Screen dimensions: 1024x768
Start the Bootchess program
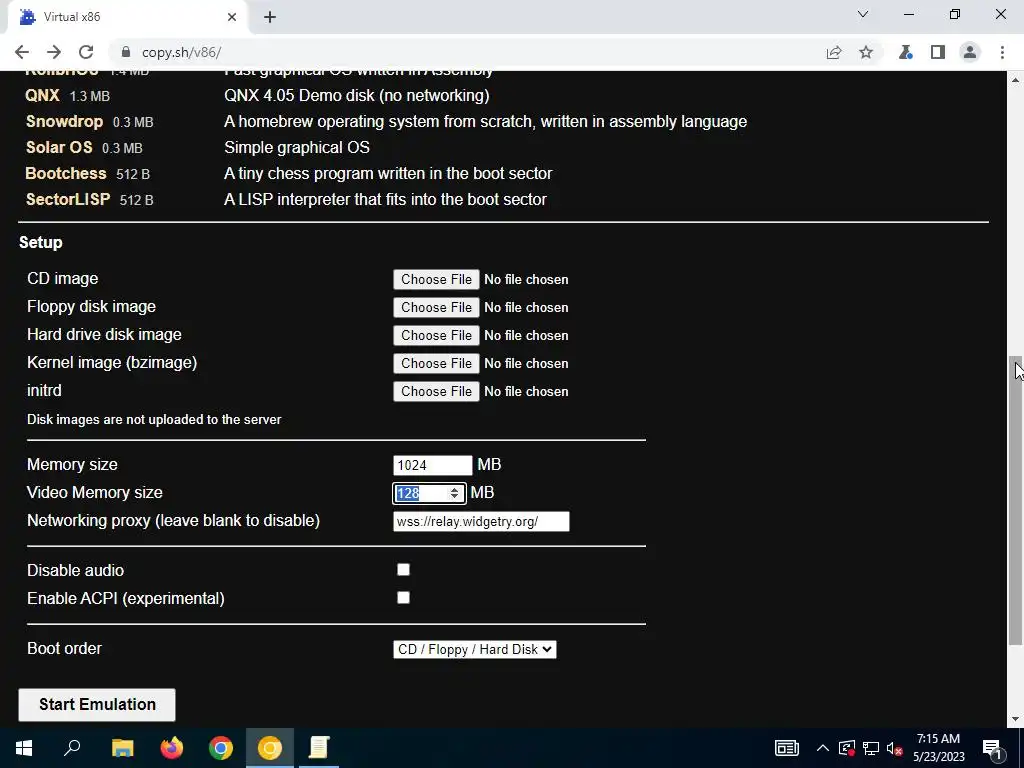click(66, 174)
